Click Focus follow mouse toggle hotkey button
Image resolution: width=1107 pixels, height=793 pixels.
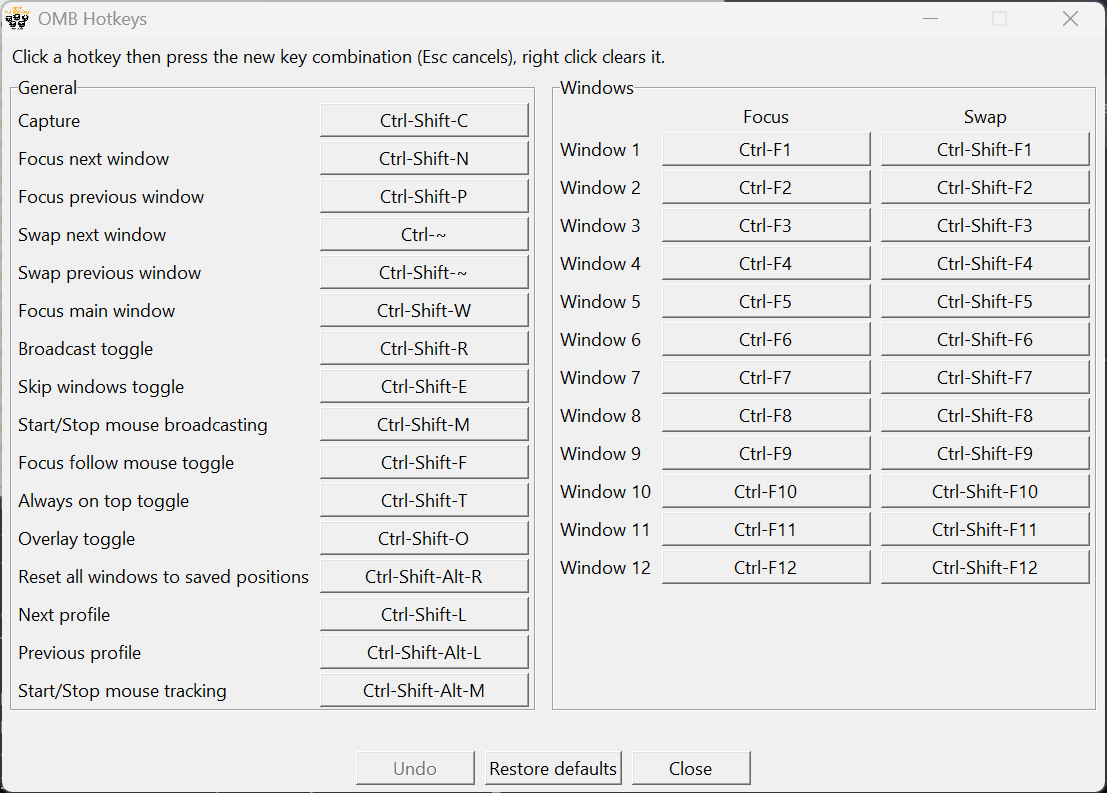pyautogui.click(x=424, y=463)
